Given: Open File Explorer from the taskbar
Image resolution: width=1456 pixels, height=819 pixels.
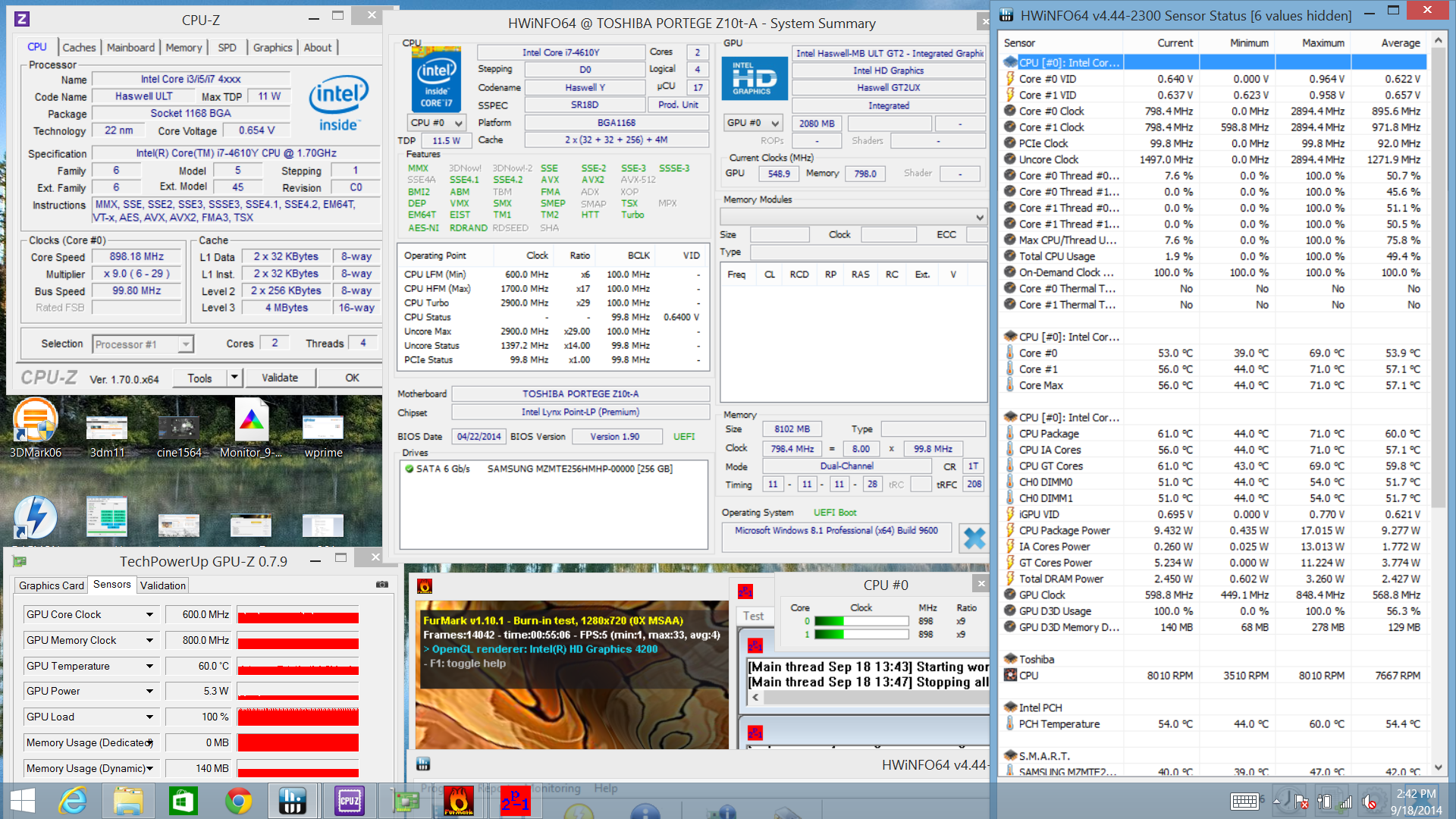Looking at the screenshot, I should [128, 801].
